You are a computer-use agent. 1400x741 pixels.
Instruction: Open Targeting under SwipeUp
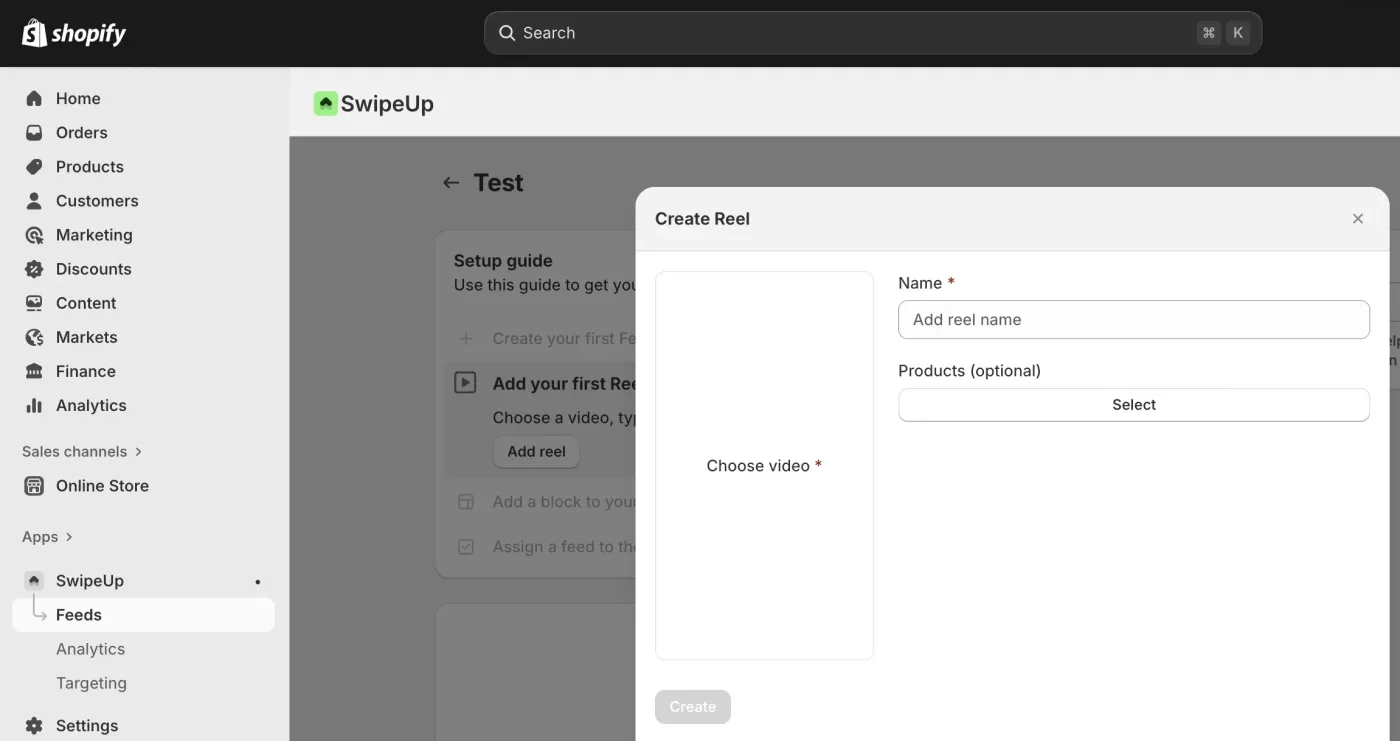[x=91, y=683]
